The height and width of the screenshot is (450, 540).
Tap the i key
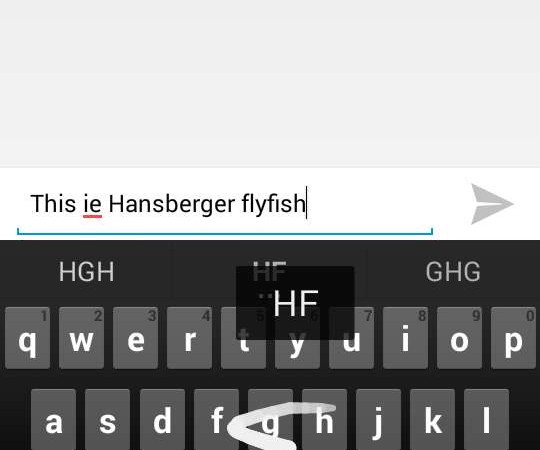[x=405, y=338]
